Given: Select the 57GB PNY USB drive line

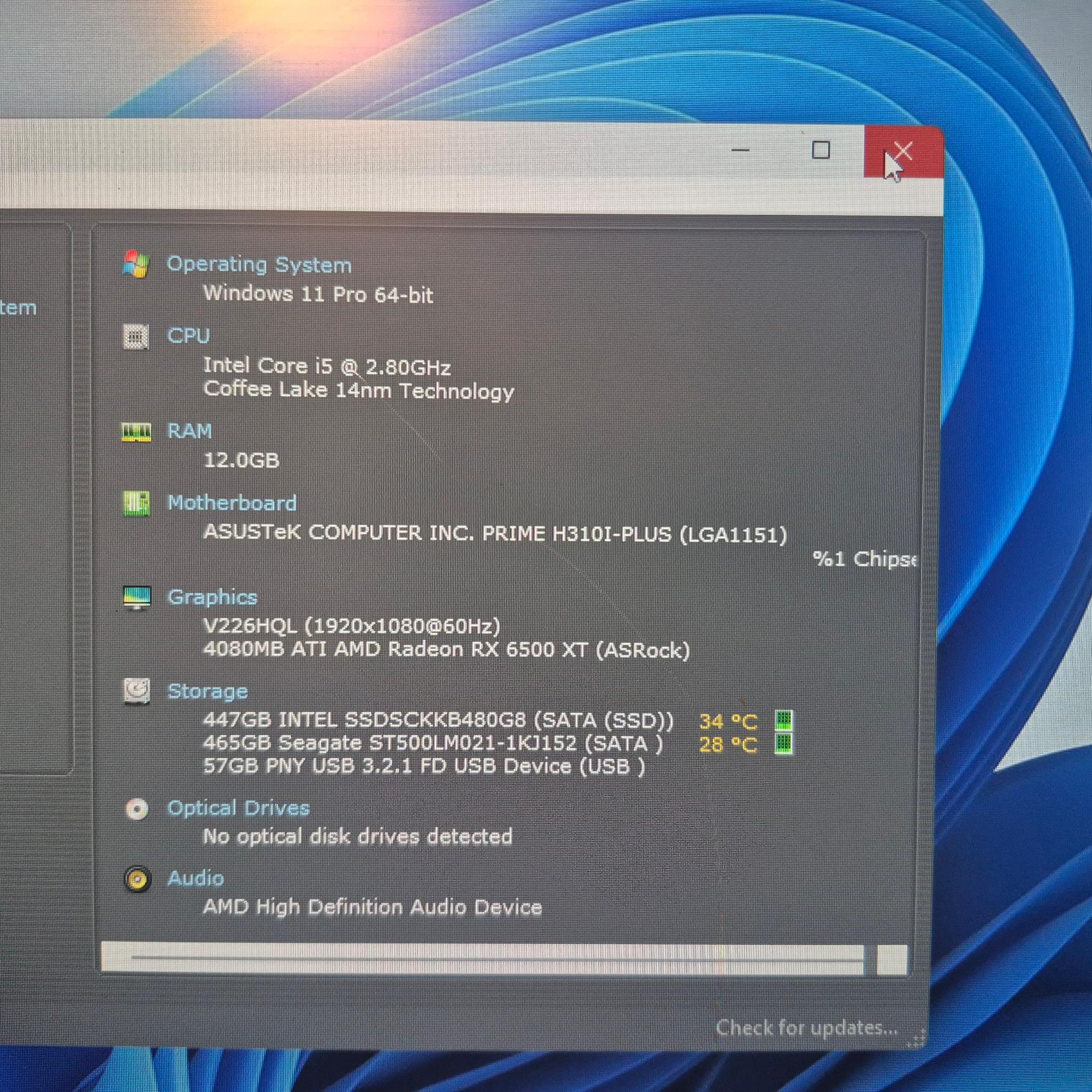Looking at the screenshot, I should coord(424,766).
